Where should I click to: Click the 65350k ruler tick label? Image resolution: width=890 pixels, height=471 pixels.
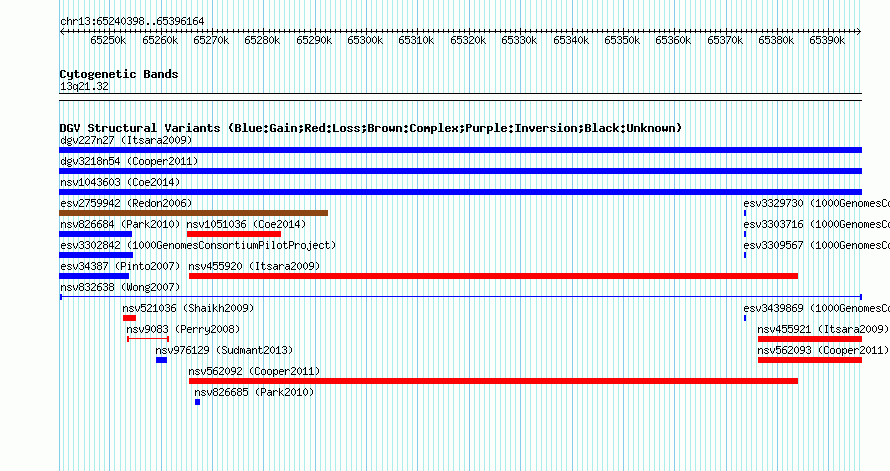pos(622,40)
